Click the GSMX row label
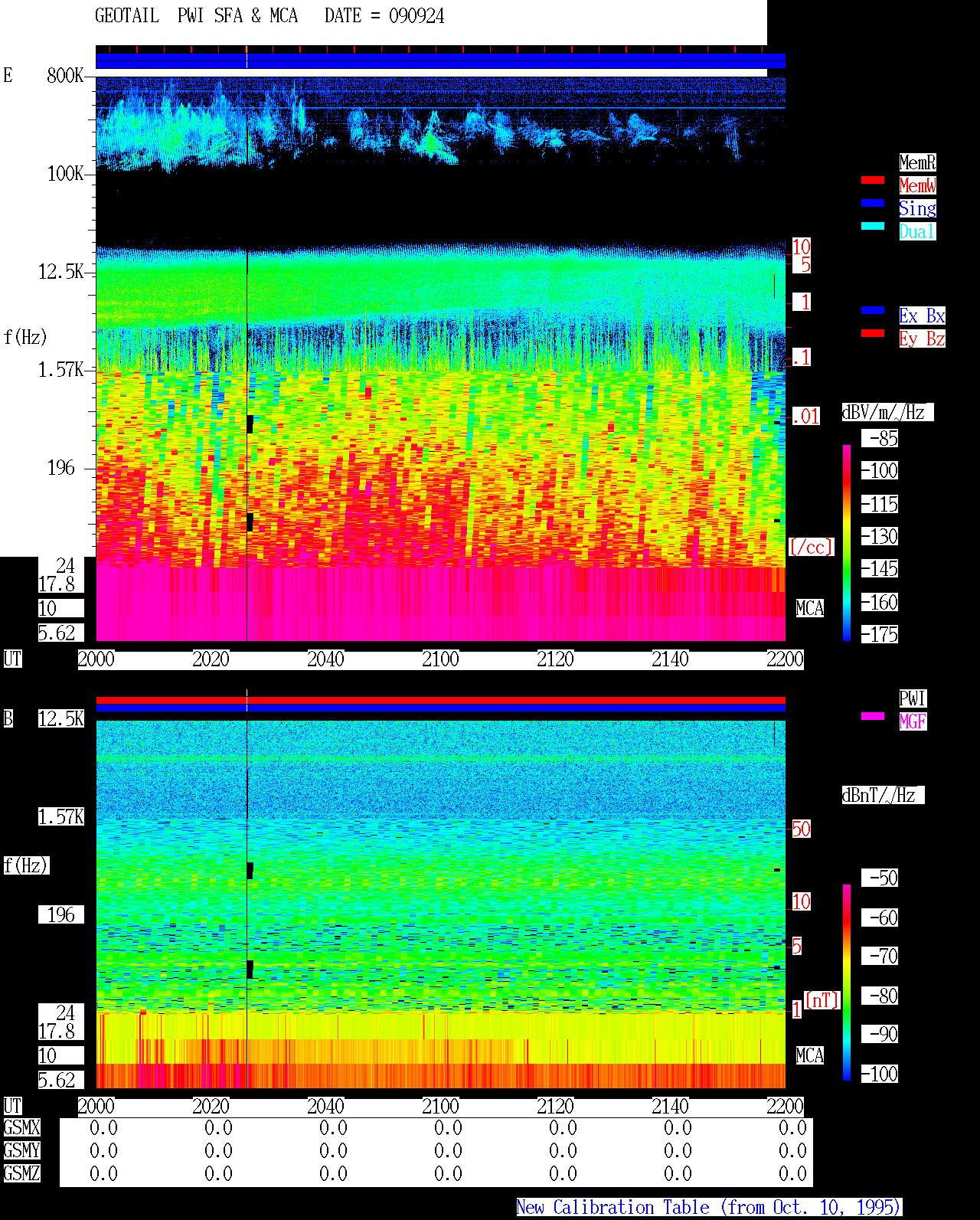The height and width of the screenshot is (1220, 980). (x=21, y=1128)
